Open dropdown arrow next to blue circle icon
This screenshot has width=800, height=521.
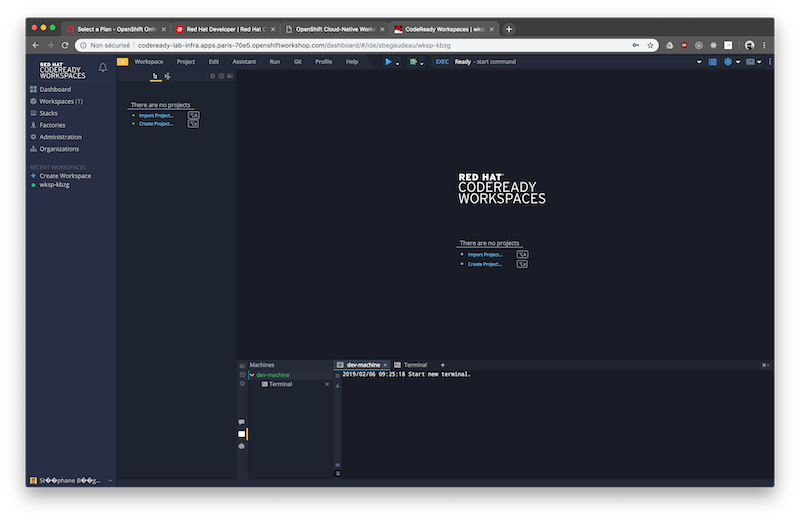738,62
